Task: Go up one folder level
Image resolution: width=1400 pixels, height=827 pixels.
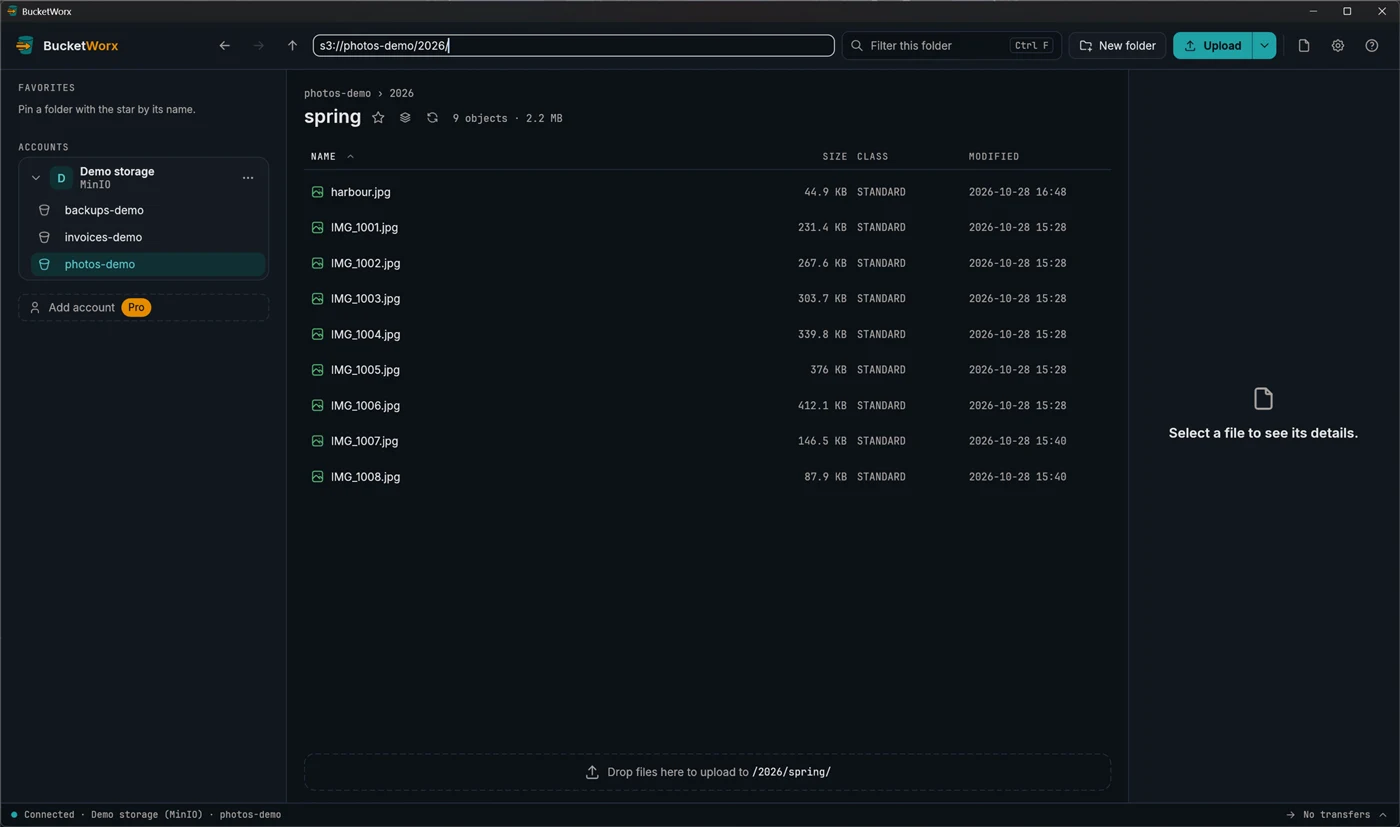Action: click(x=292, y=46)
